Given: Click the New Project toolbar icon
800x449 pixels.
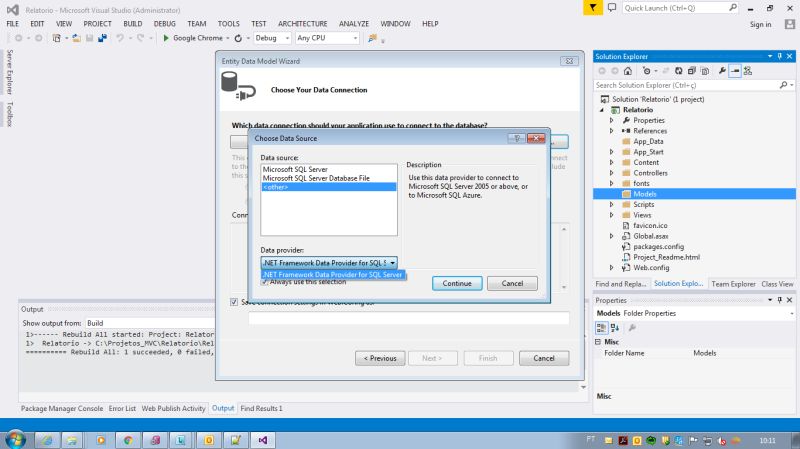Looking at the screenshot, I should coord(57,38).
